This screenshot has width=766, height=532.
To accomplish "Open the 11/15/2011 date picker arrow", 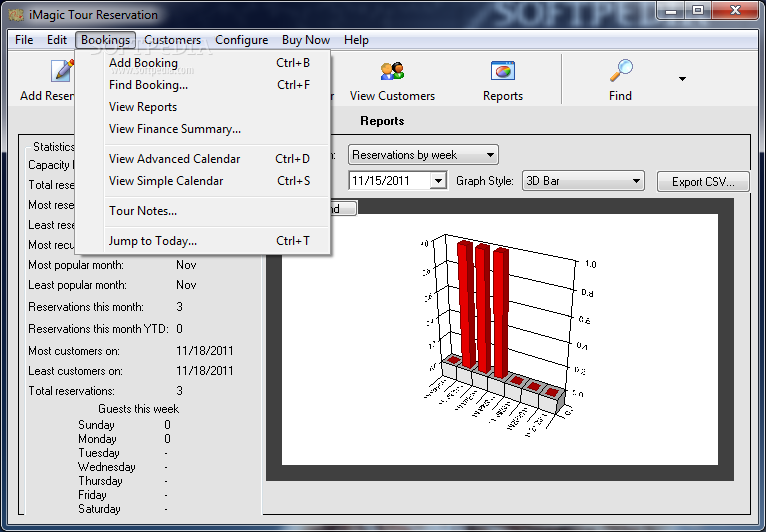I will pyautogui.click(x=438, y=181).
